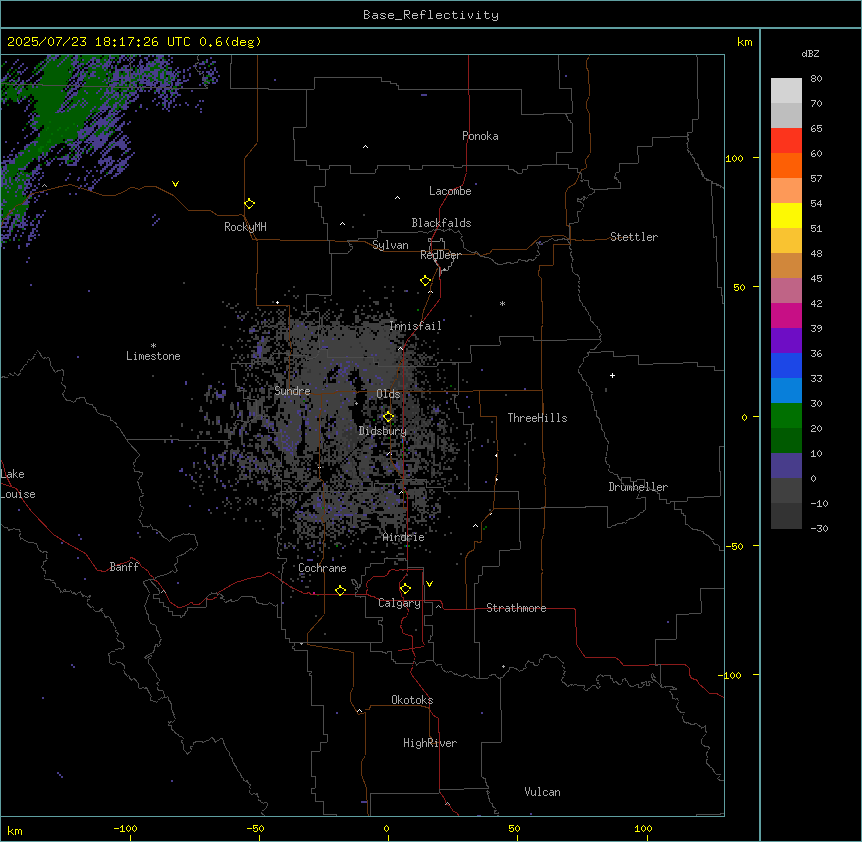The width and height of the screenshot is (862, 842).
Task: Pick the light blue 30-33 dBZ legend swatch
Action: pos(786,391)
